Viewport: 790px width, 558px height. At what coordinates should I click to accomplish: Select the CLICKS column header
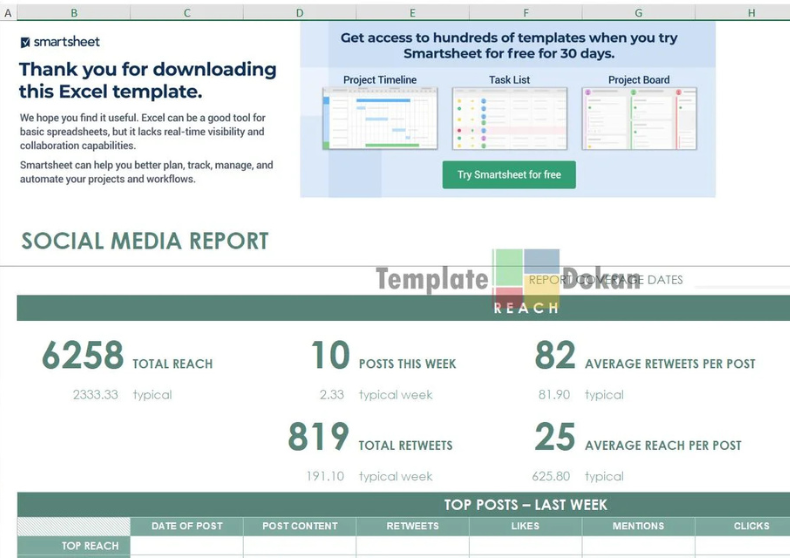743,526
